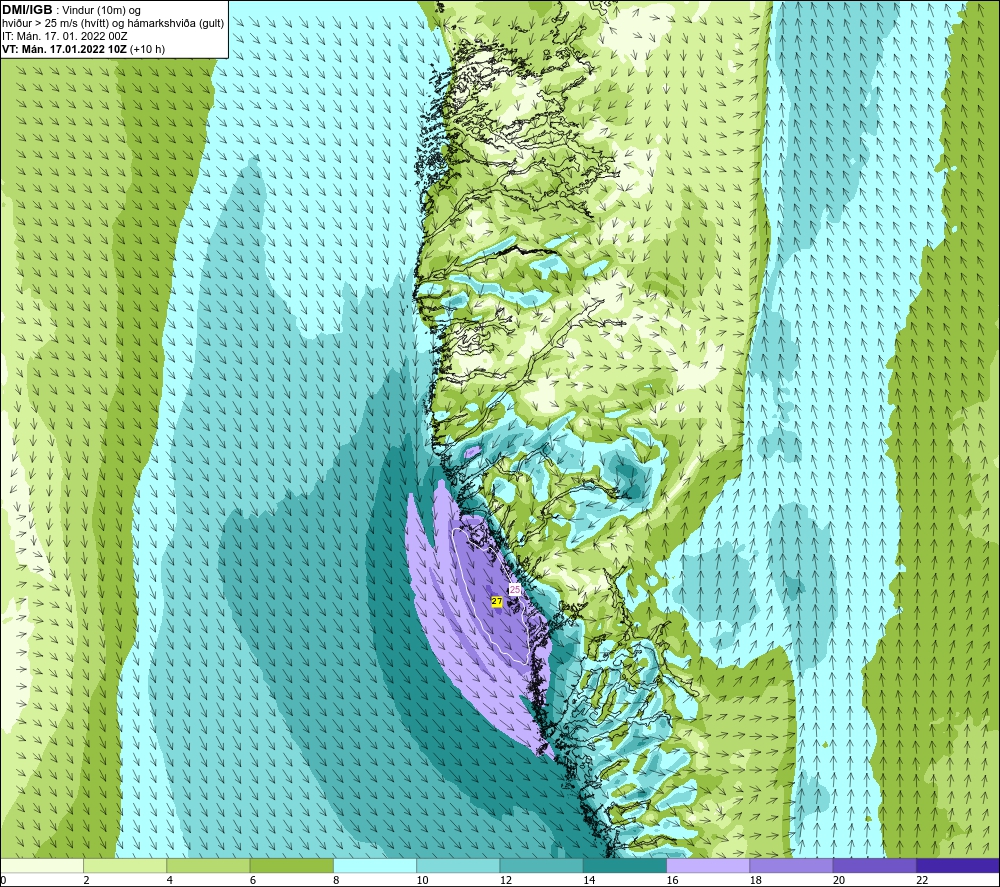The height and width of the screenshot is (887, 1000).
Task: Click the legend scale value 16
Action: click(x=672, y=880)
